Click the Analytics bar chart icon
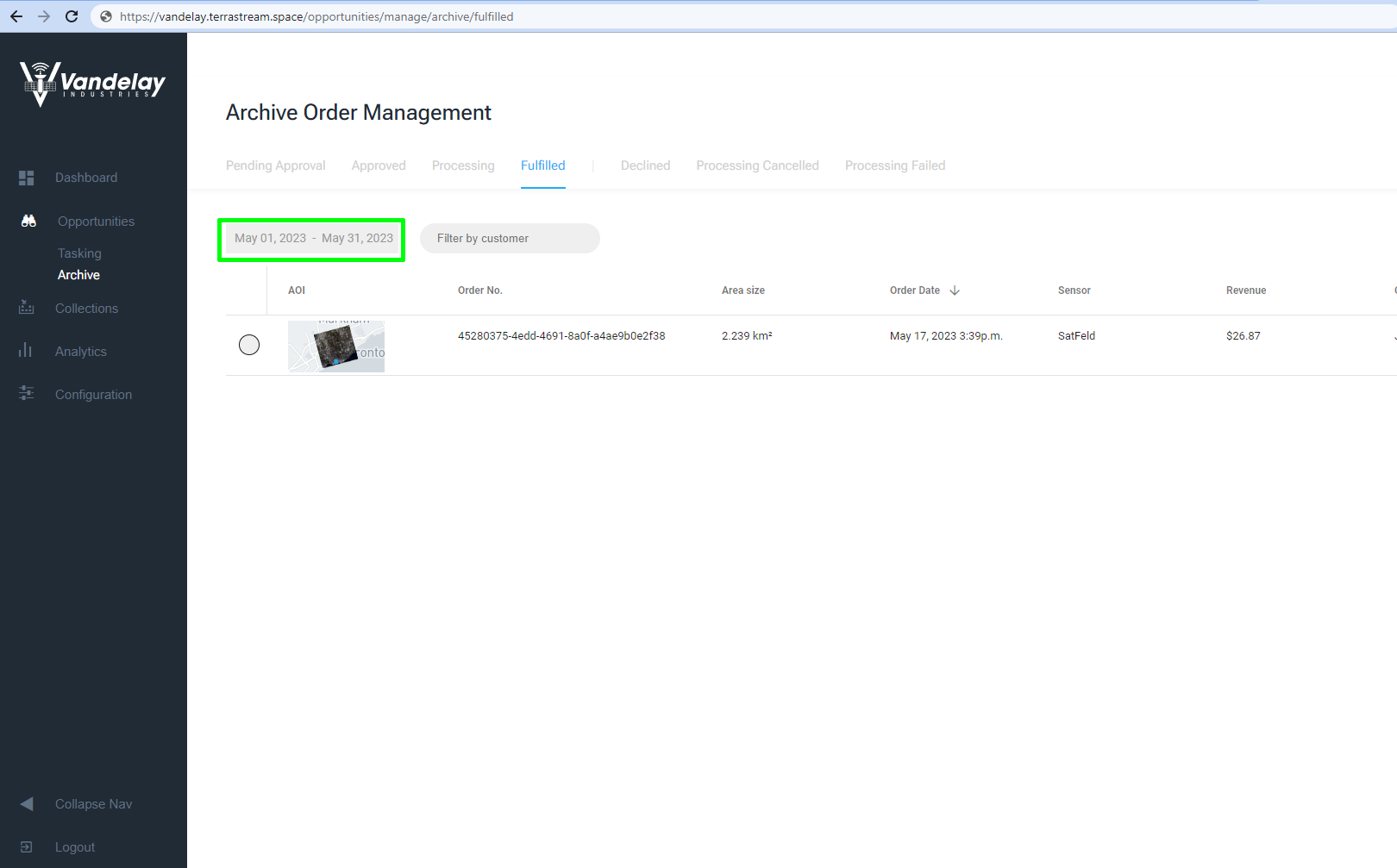The image size is (1397, 868). (25, 350)
